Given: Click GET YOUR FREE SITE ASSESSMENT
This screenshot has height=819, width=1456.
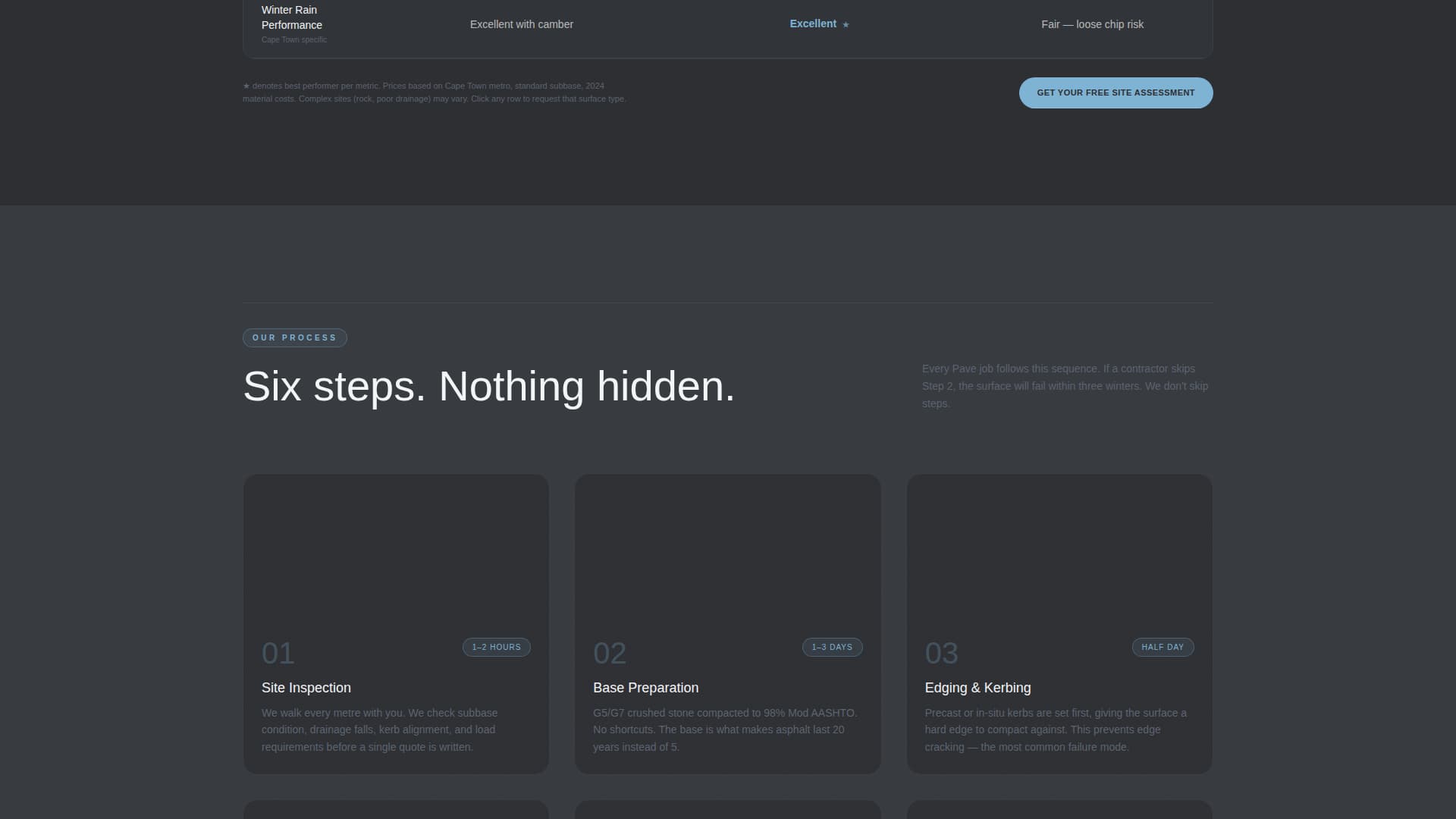Looking at the screenshot, I should click(x=1116, y=93).
